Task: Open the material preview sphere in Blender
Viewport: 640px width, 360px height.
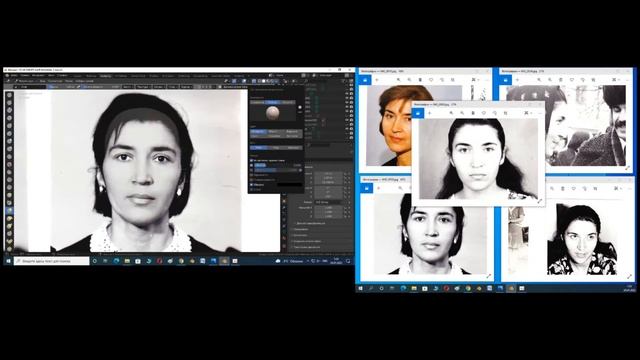Action: [x=272, y=113]
